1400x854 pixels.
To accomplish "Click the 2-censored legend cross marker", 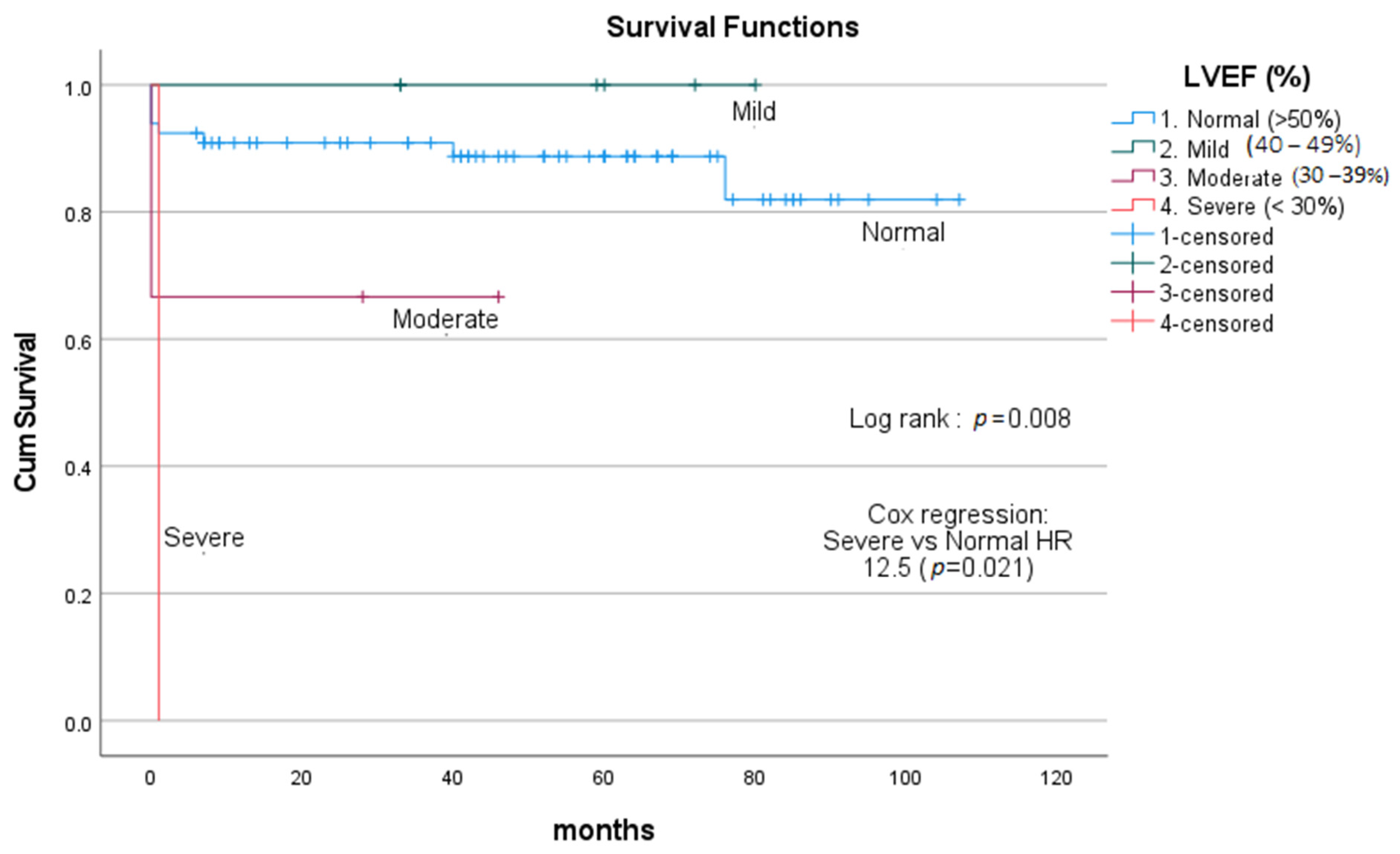I will (x=1133, y=264).
